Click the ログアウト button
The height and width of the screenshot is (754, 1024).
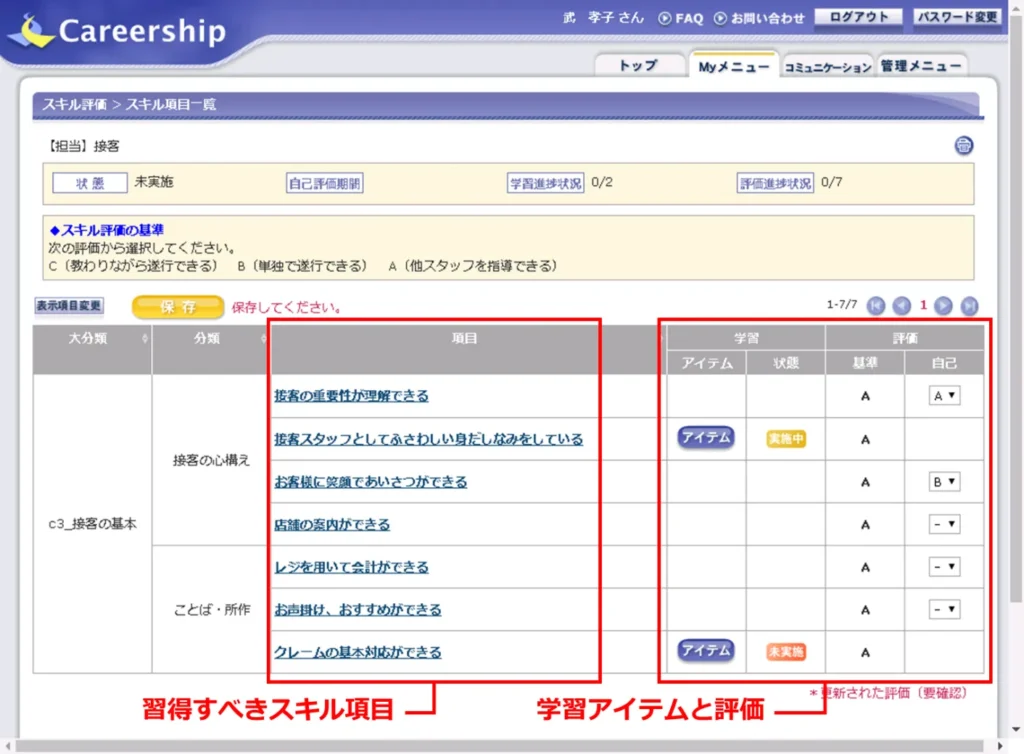(859, 17)
